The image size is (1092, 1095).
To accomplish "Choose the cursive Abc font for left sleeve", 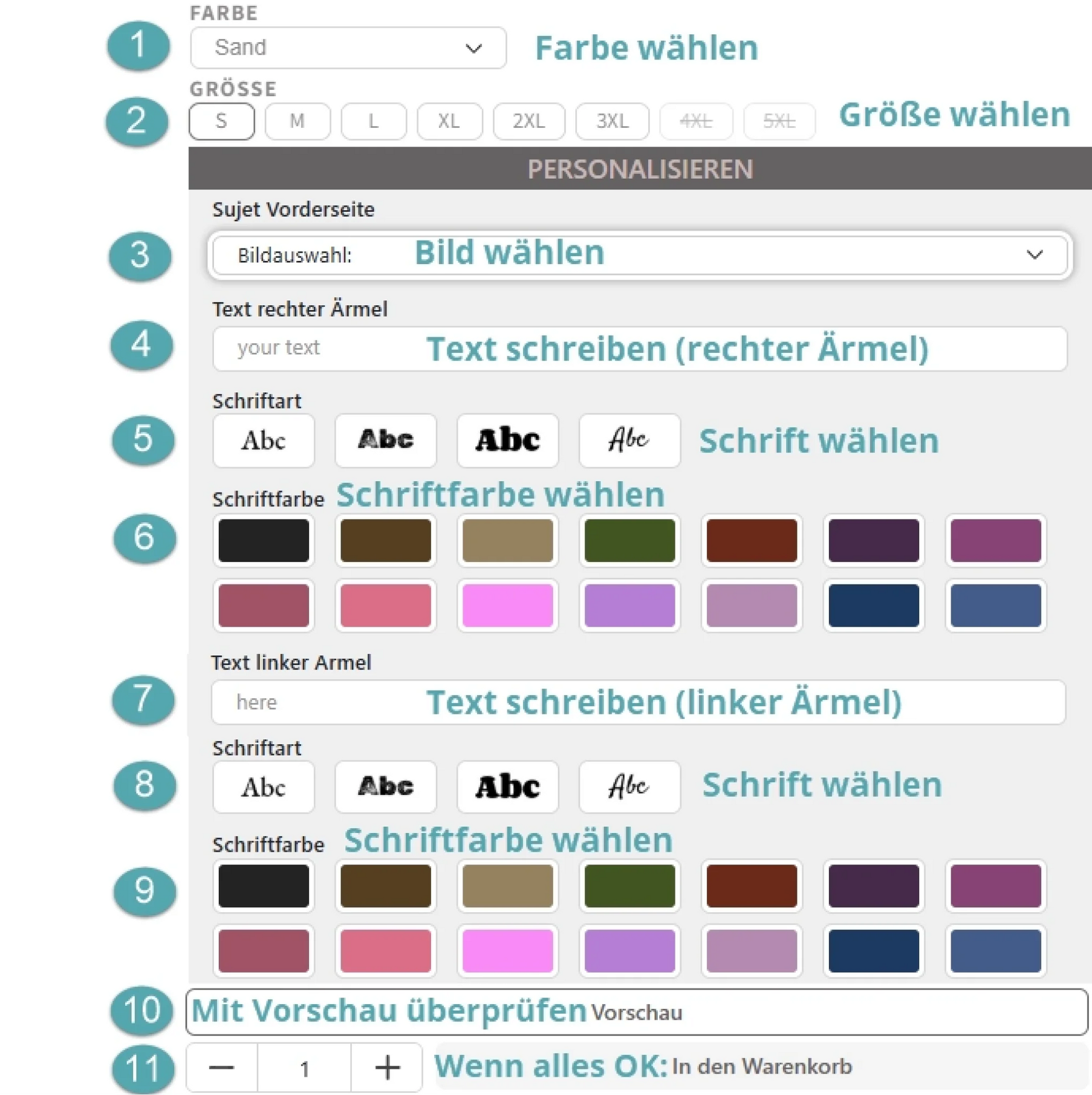I will (630, 787).
